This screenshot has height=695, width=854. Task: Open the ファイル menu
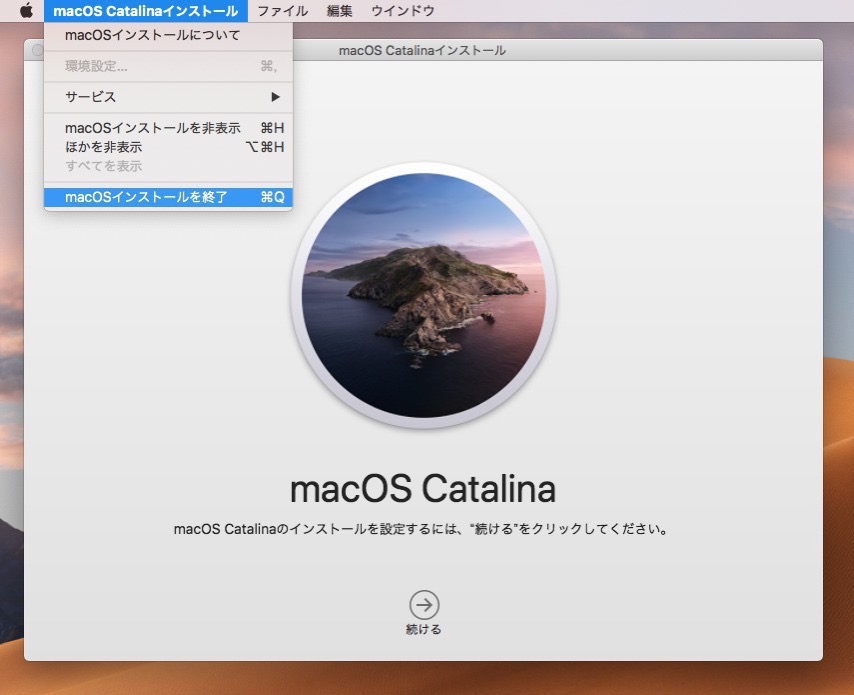click(x=282, y=11)
